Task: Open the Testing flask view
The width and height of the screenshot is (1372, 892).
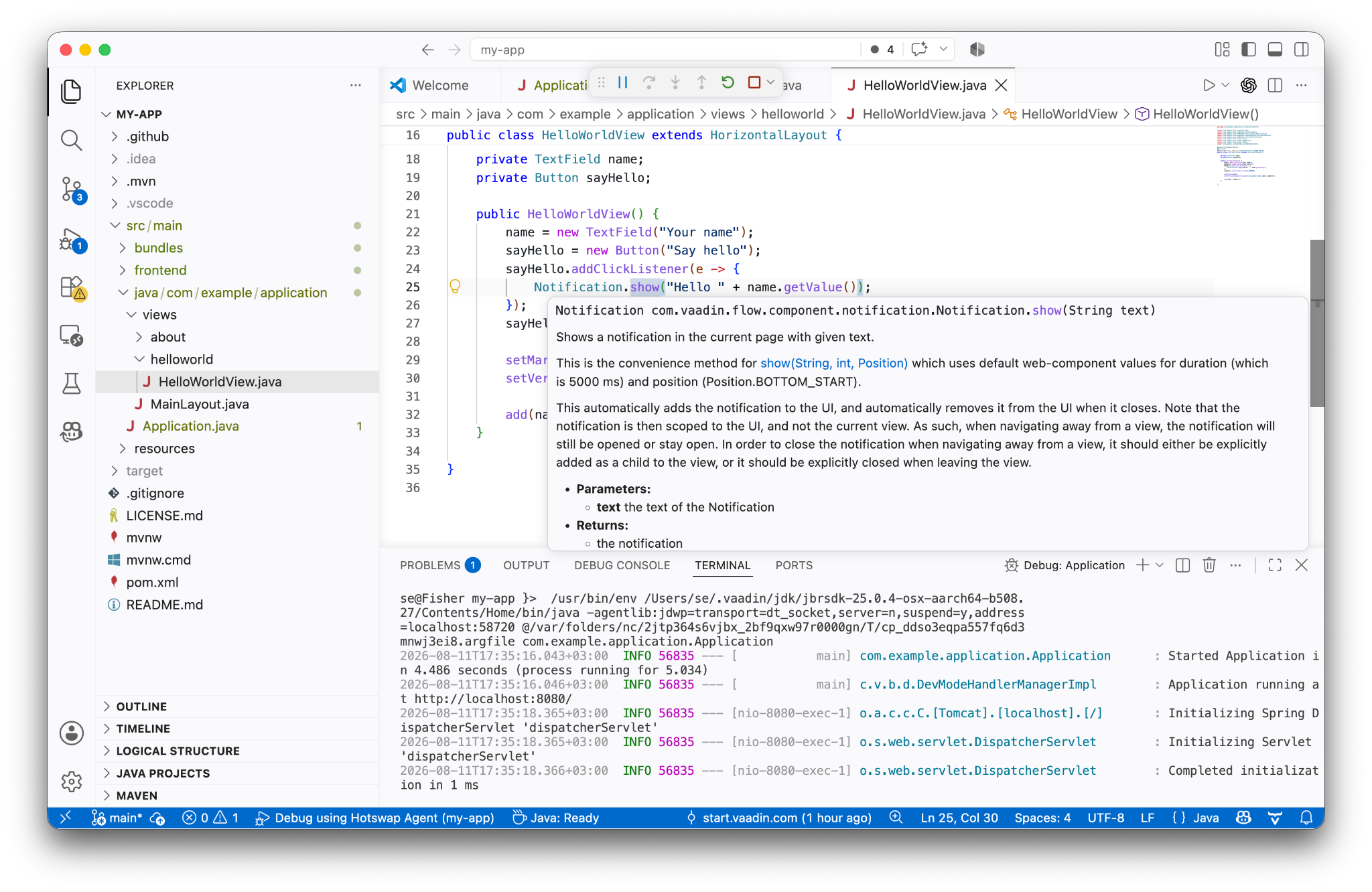Action: click(x=71, y=384)
